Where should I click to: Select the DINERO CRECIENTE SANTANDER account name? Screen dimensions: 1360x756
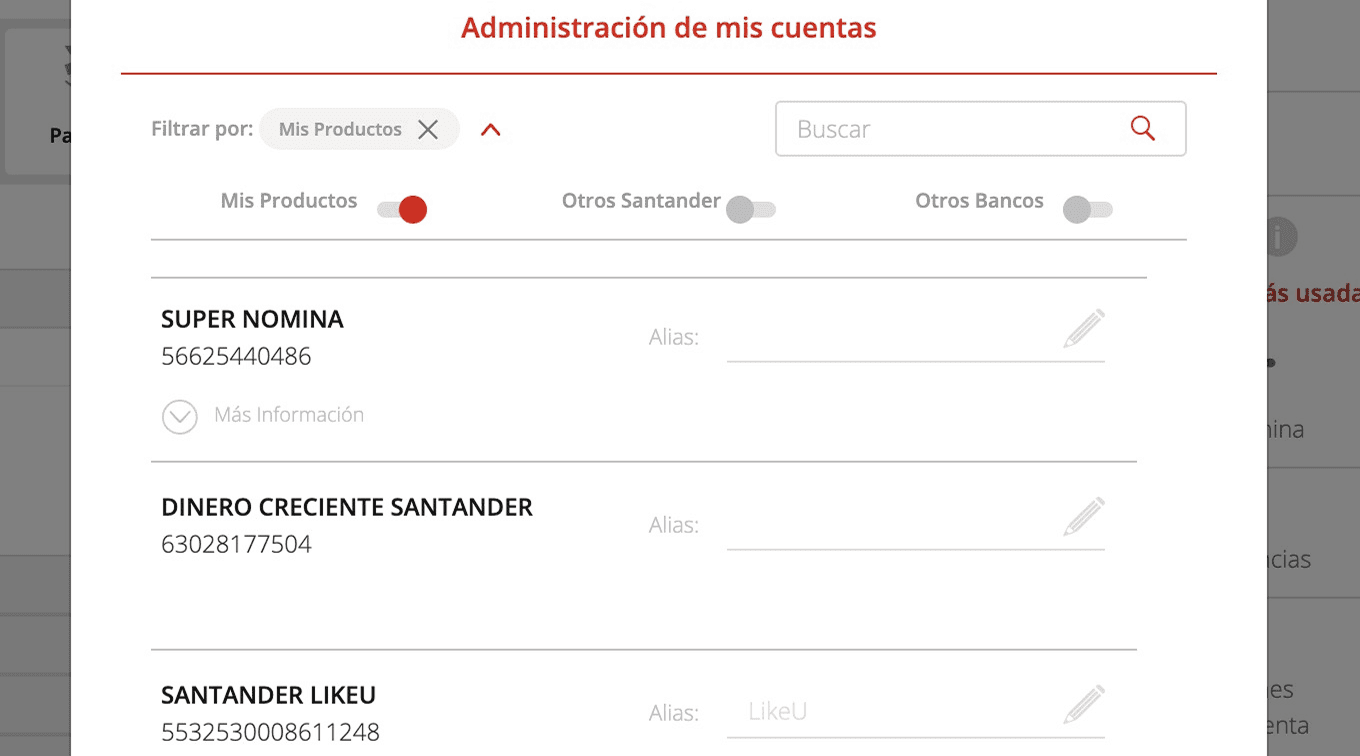pyautogui.click(x=347, y=507)
